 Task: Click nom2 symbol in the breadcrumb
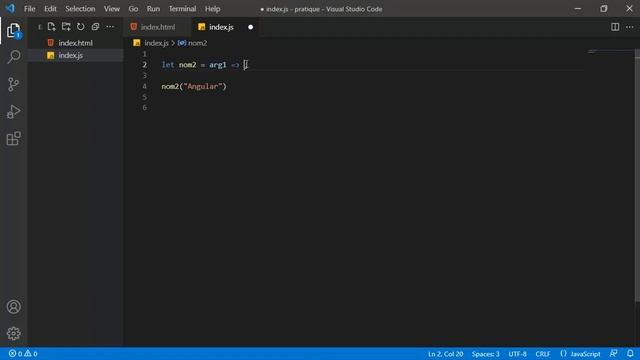pyautogui.click(x=198, y=43)
